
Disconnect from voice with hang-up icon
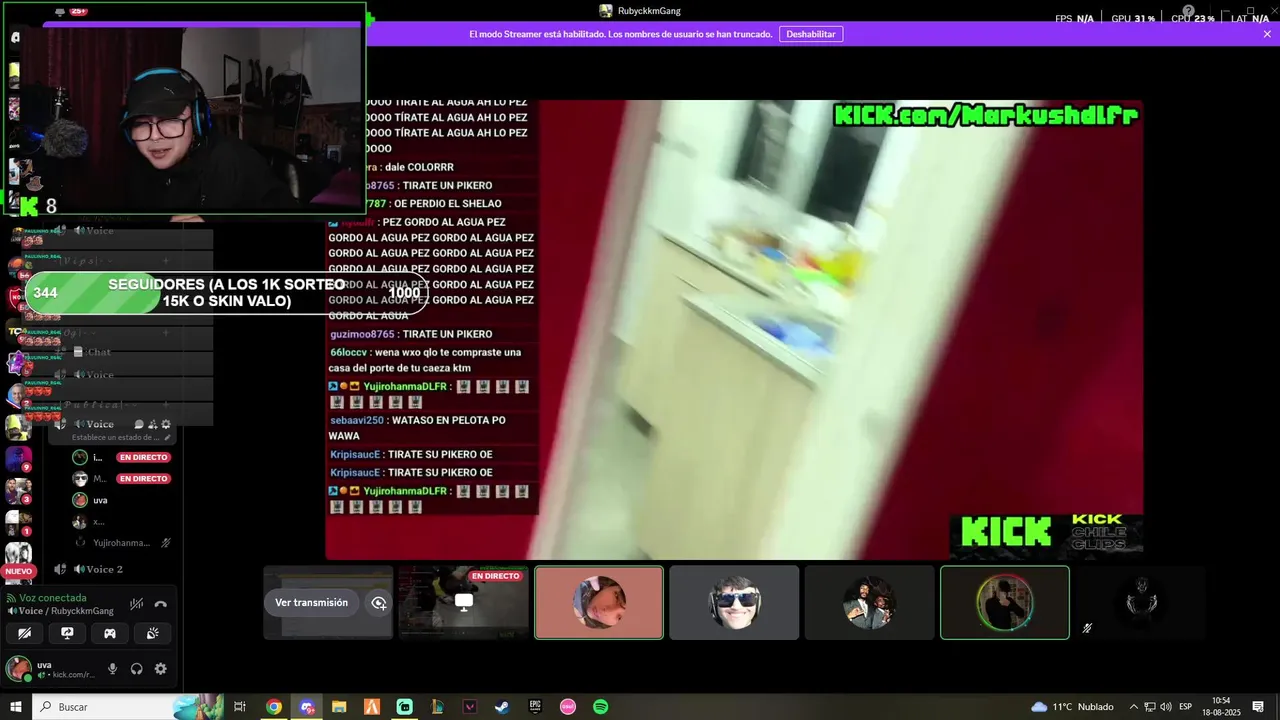[161, 604]
